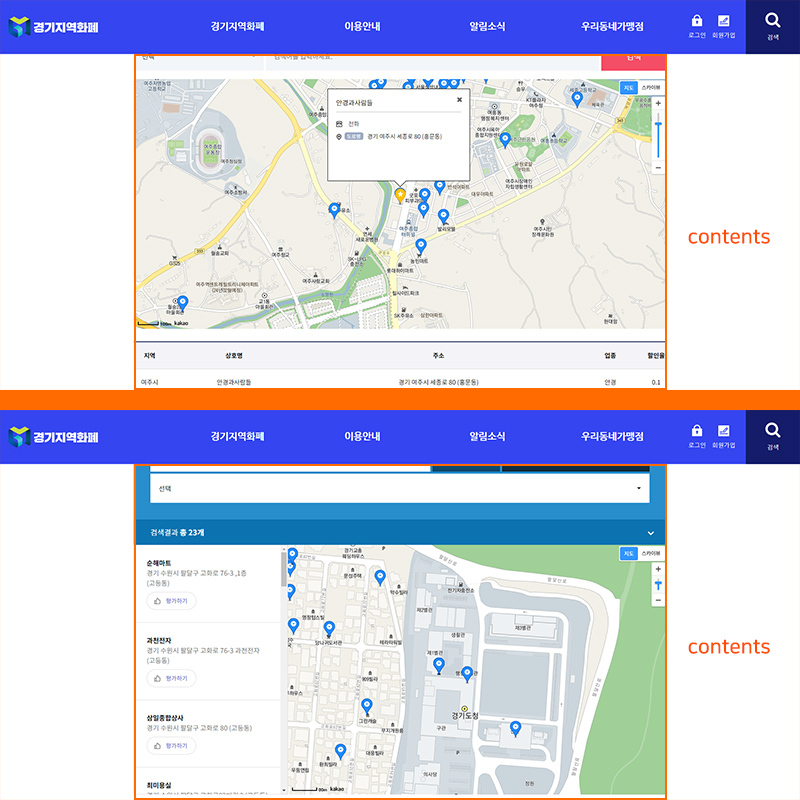Open 알림소식 menu in the lower header
This screenshot has width=800, height=800.
coord(487,437)
